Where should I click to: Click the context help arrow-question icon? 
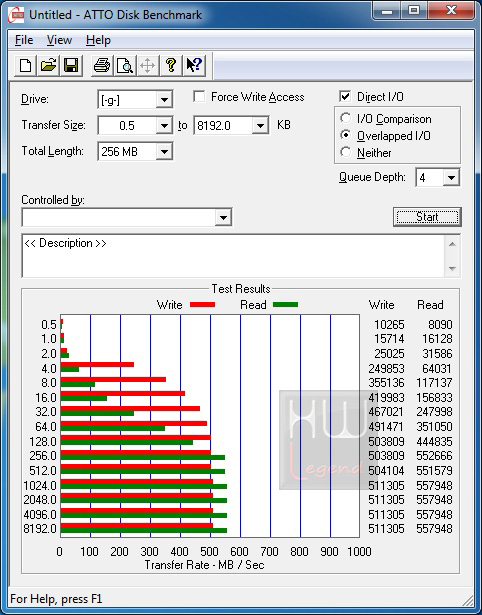pos(194,65)
